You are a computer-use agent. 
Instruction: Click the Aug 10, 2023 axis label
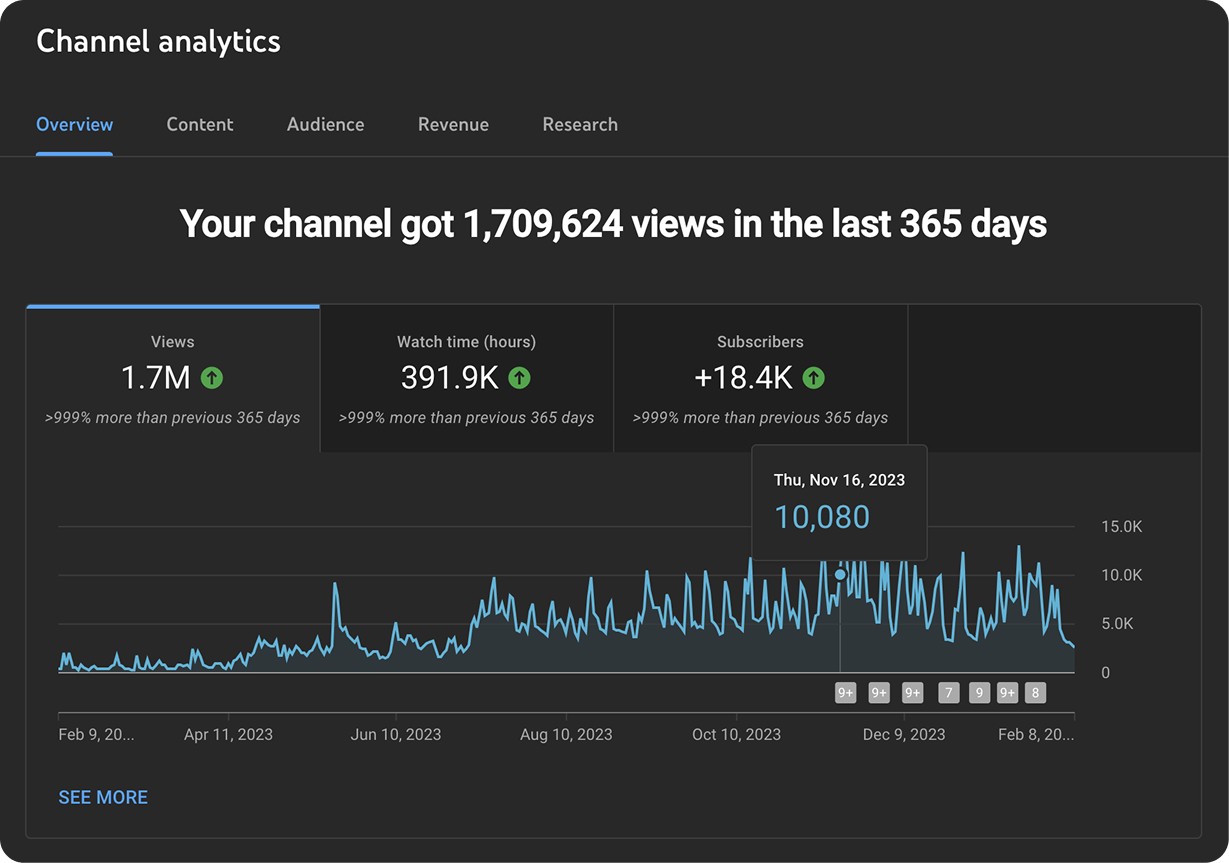pyautogui.click(x=566, y=734)
